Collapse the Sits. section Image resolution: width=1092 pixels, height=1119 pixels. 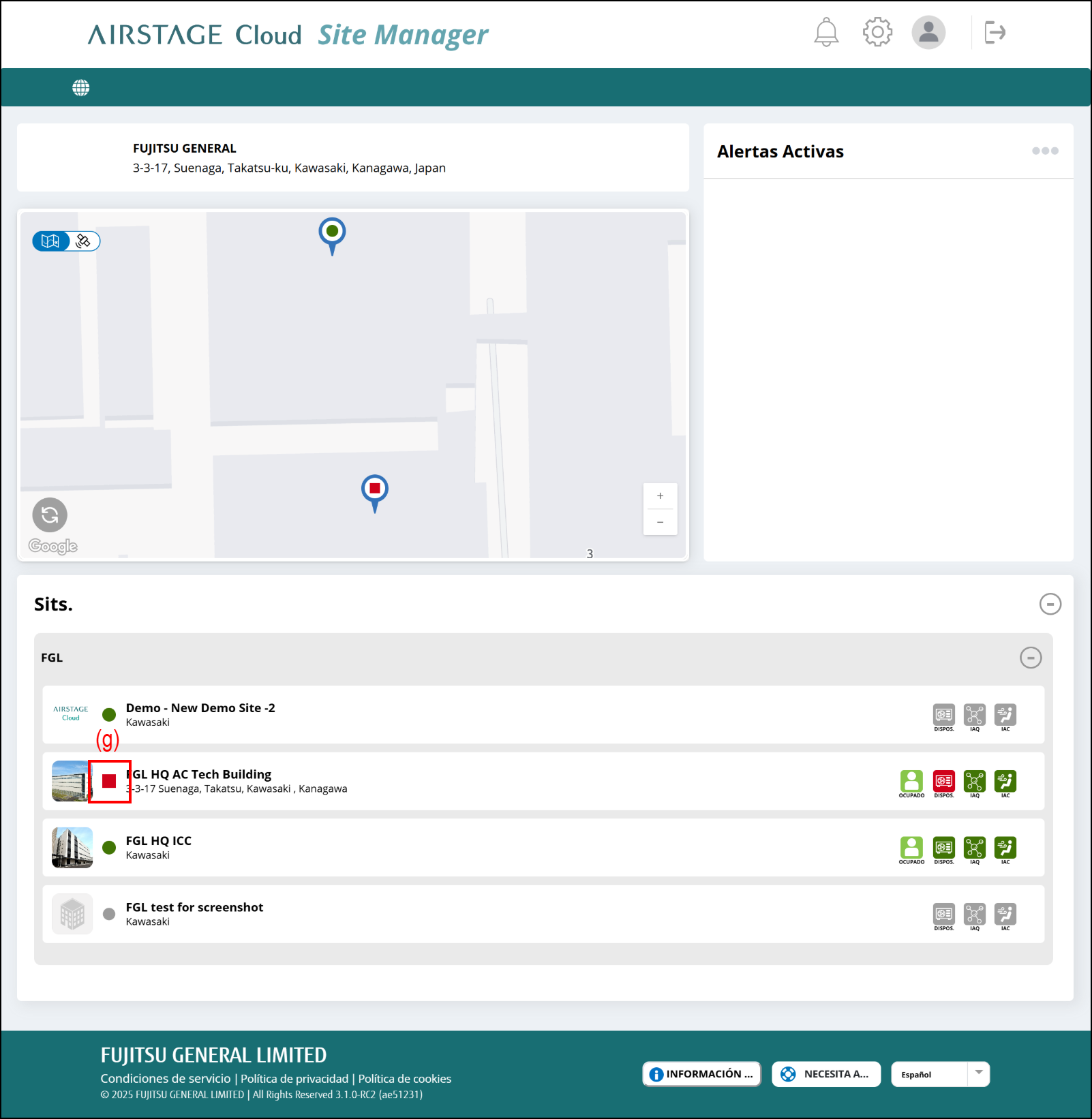click(x=1050, y=604)
